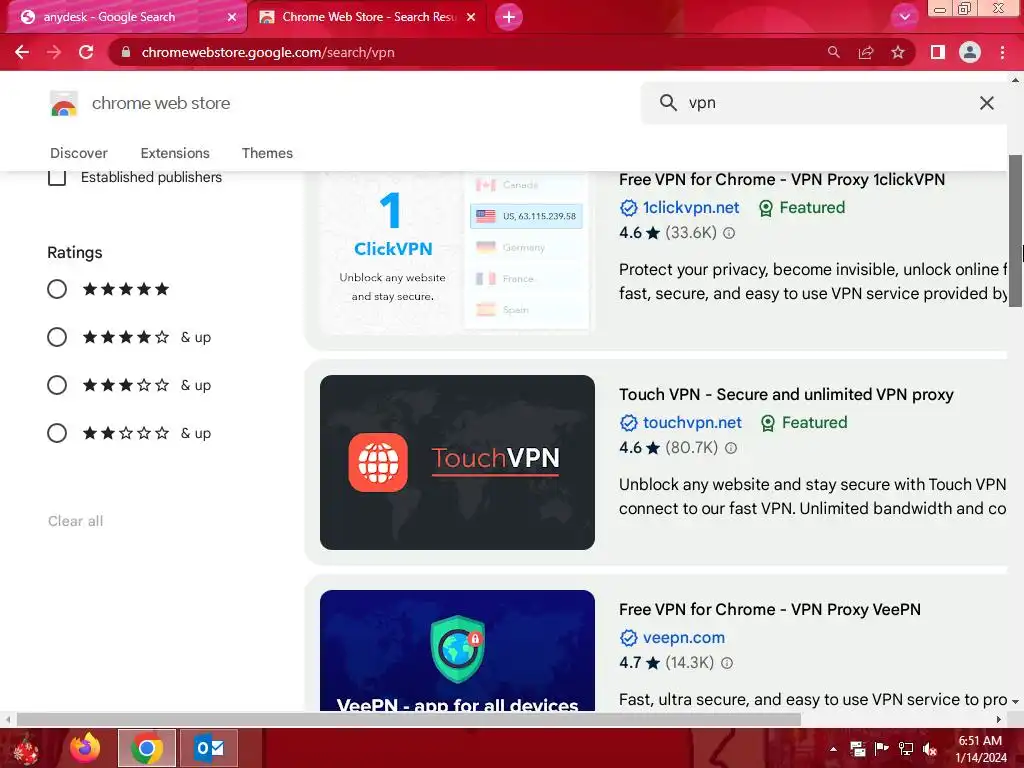View site security lock info
This screenshot has width=1024, height=768.
click(x=126, y=52)
